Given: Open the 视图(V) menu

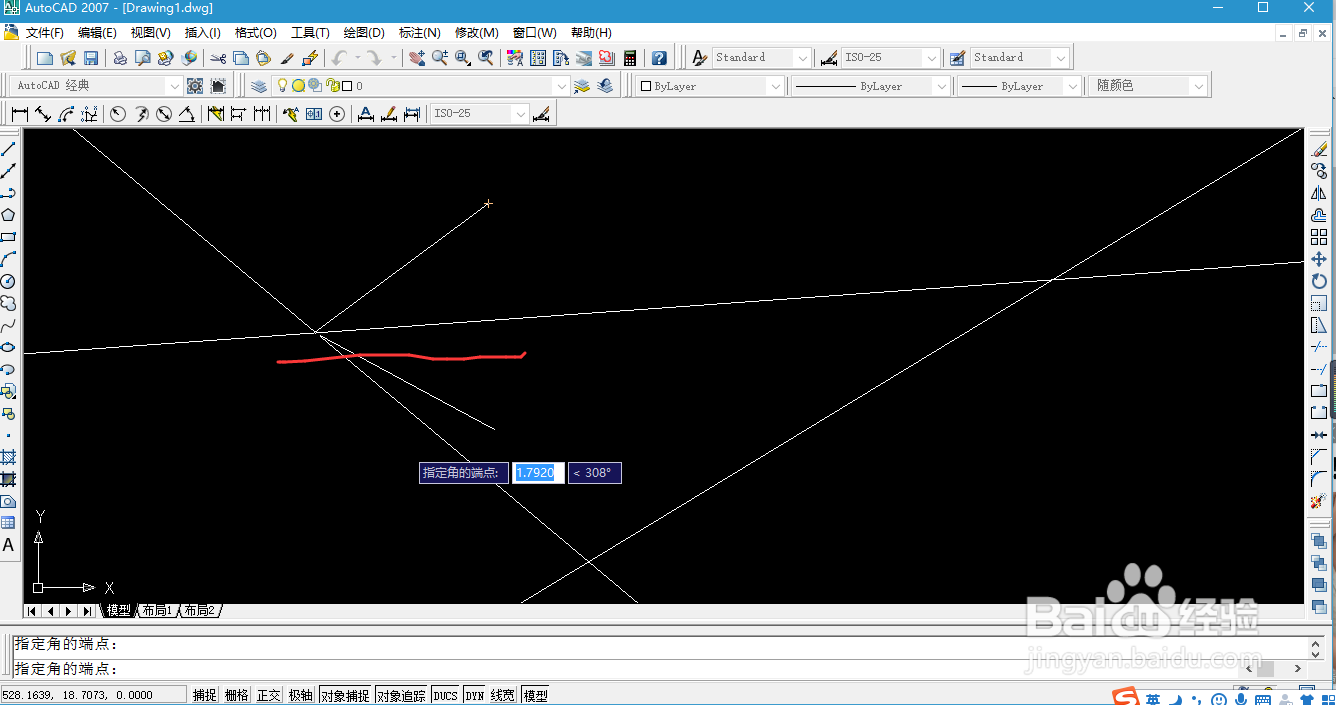Looking at the screenshot, I should tap(150, 33).
